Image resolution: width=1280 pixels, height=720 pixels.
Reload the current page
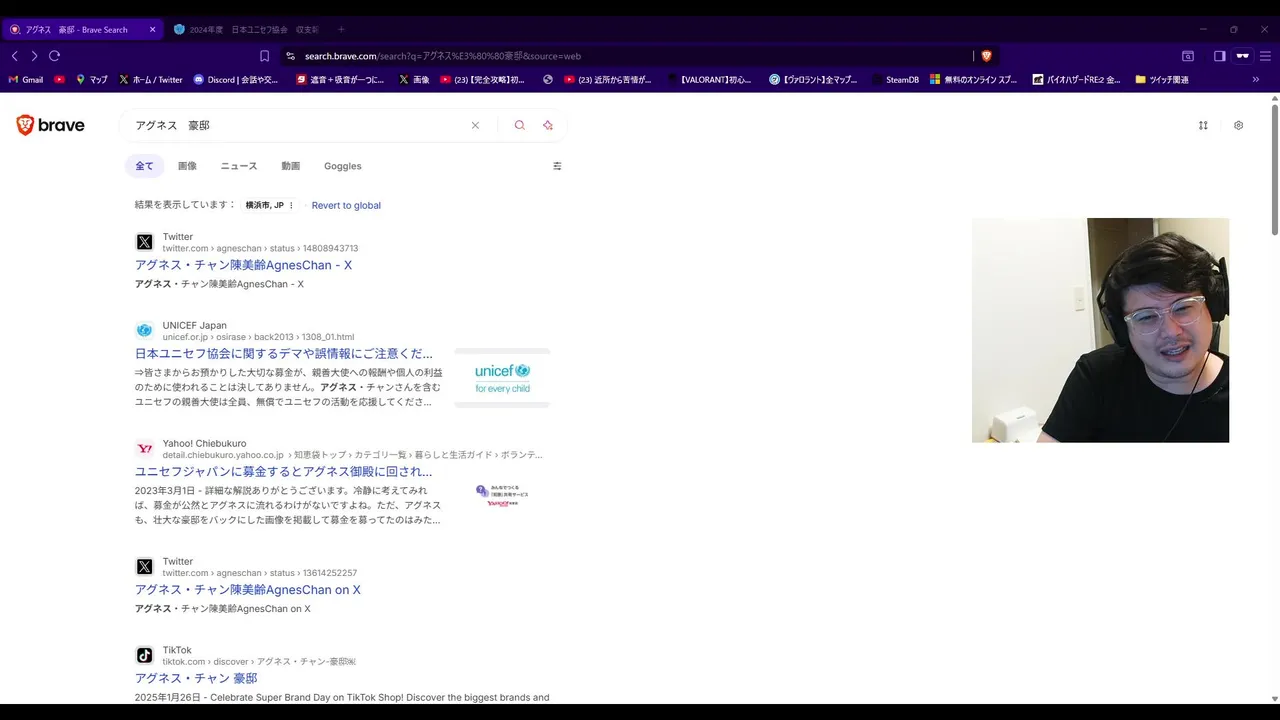click(54, 56)
